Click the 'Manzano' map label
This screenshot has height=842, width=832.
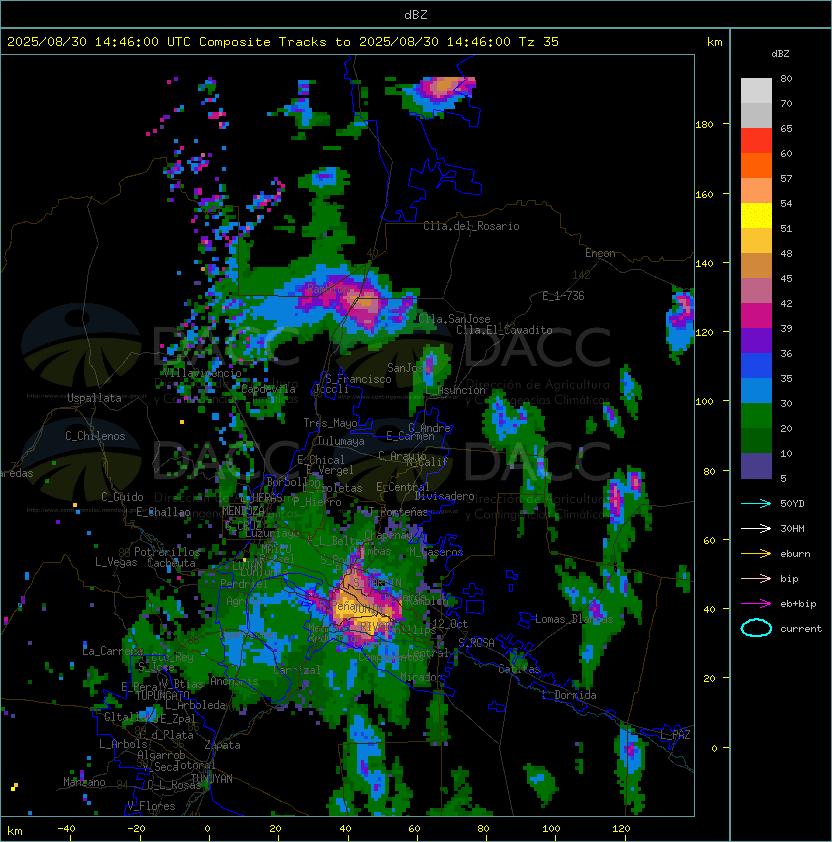[x=84, y=782]
